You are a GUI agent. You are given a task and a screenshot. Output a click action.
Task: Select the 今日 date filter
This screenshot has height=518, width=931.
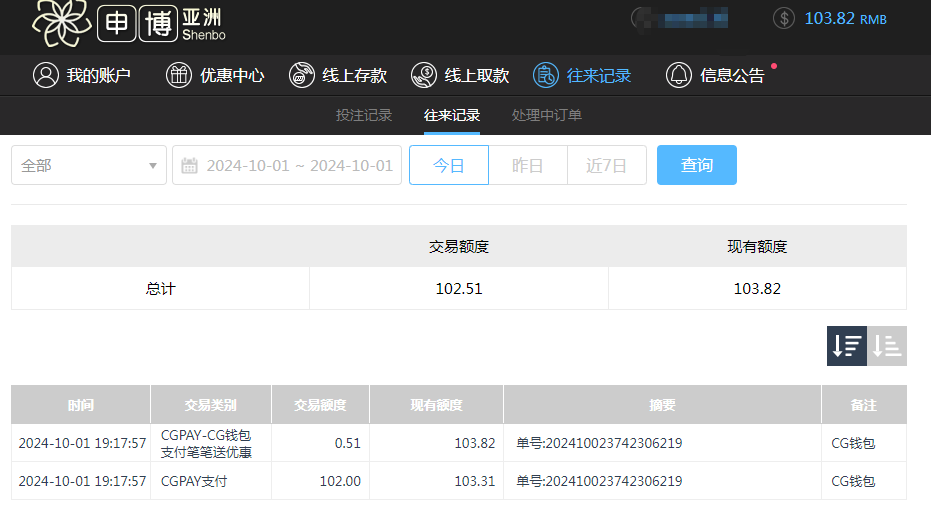(x=448, y=165)
